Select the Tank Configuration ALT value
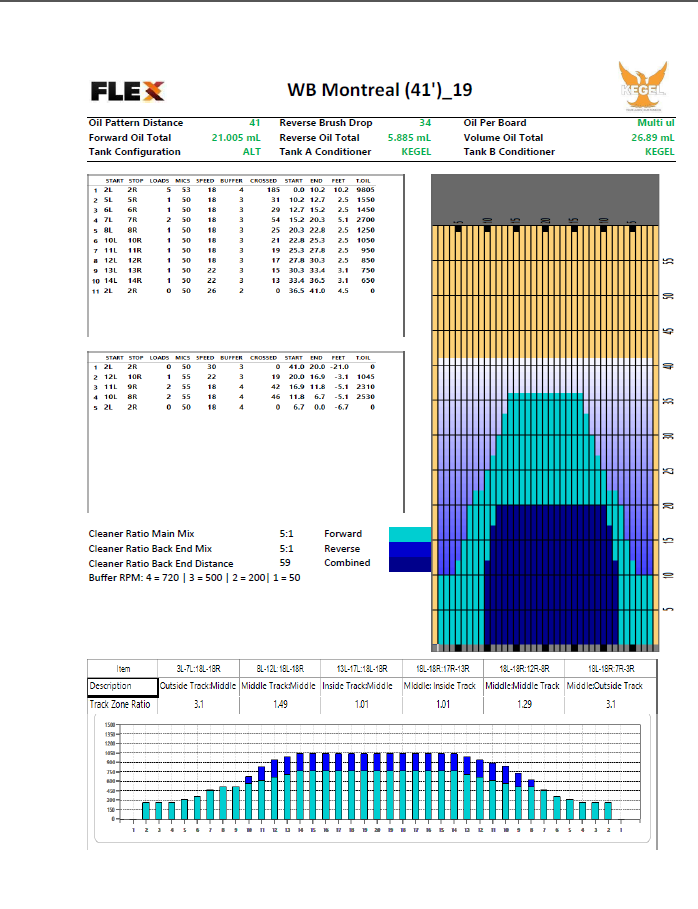The width and height of the screenshot is (698, 909). click(251, 152)
